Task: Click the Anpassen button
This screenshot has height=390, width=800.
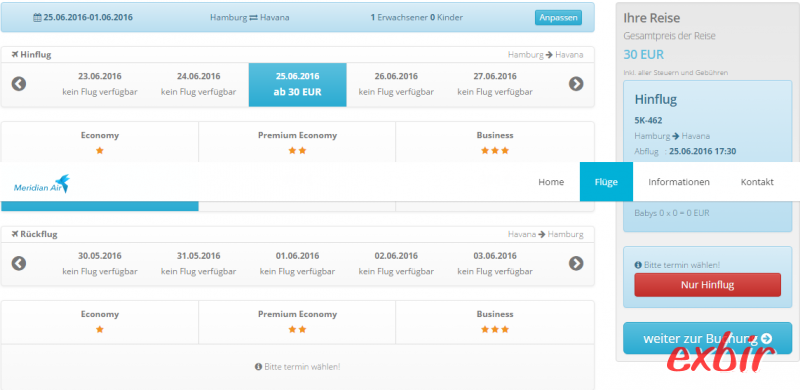Action: [x=558, y=17]
